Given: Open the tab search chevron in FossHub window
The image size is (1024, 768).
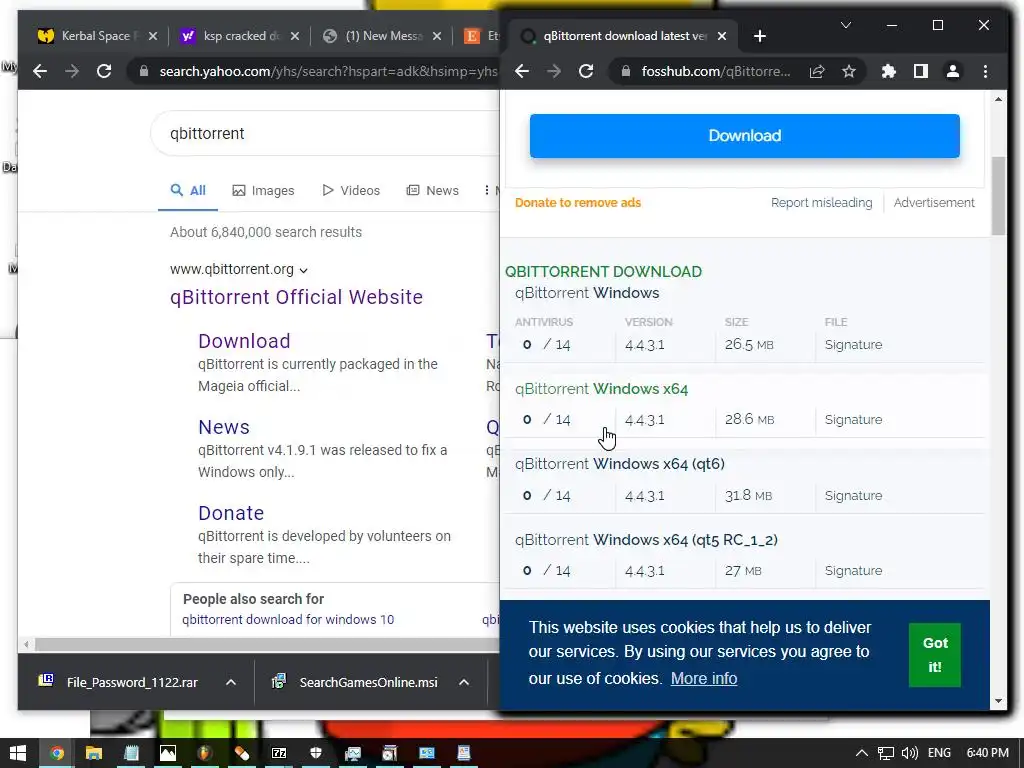Looking at the screenshot, I should click(846, 25).
